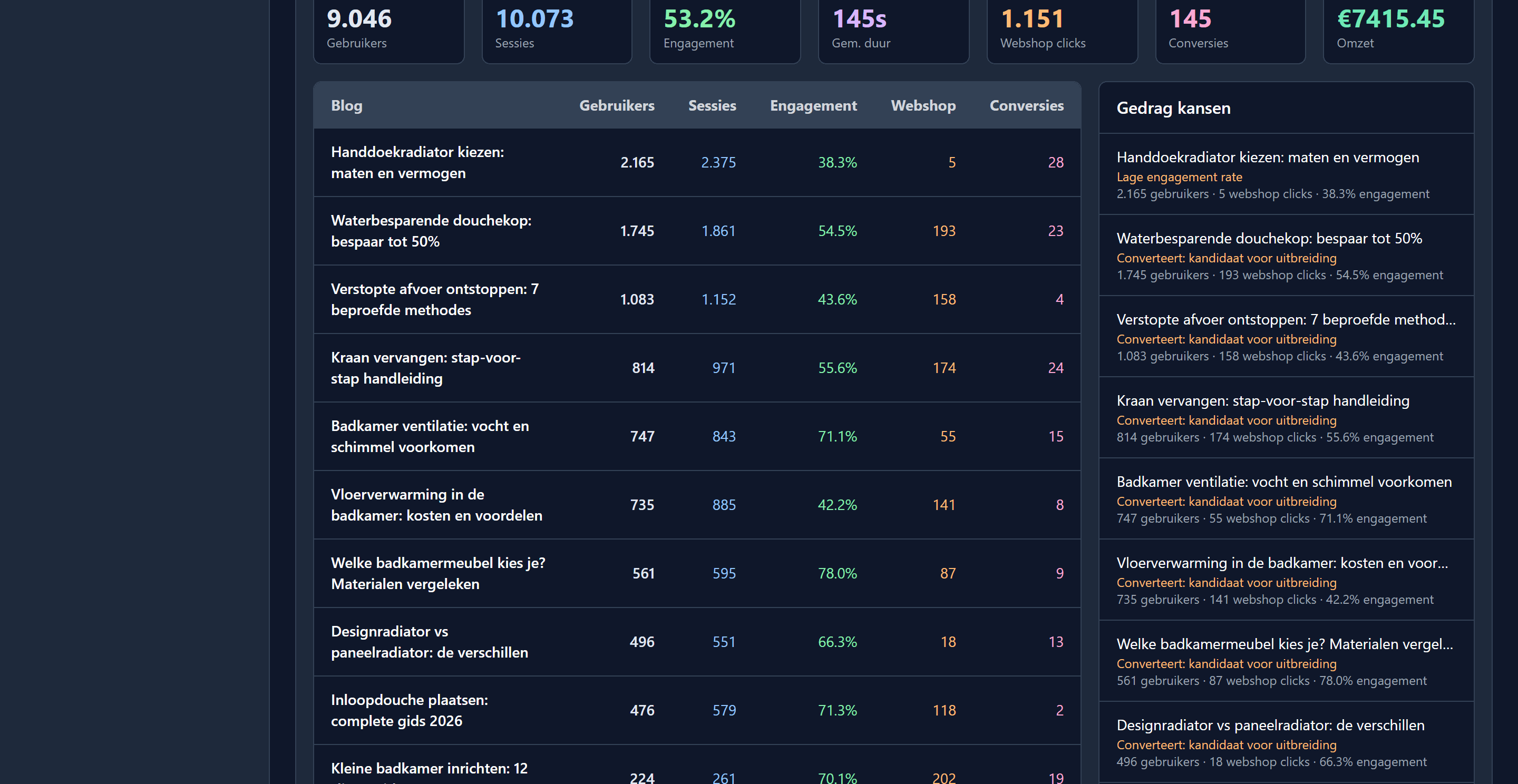This screenshot has height=784, width=1518.
Task: Click engagement value 78.0% in table
Action: pos(838,573)
